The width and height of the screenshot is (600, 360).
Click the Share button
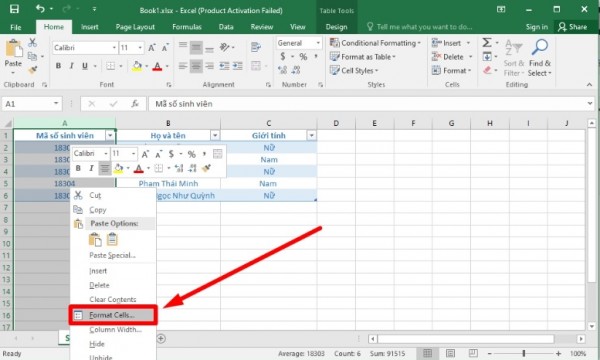573,27
